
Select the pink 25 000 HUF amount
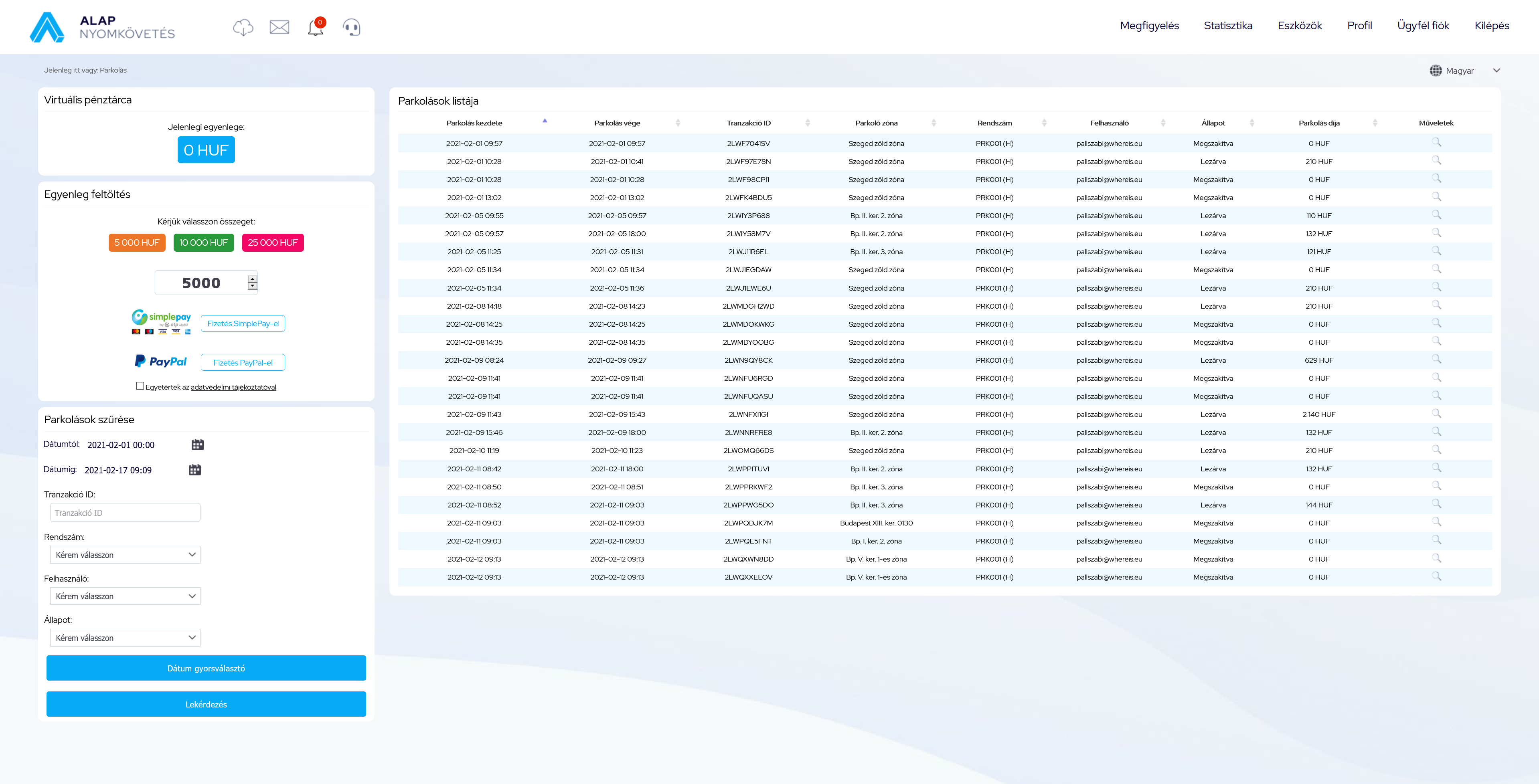(272, 243)
